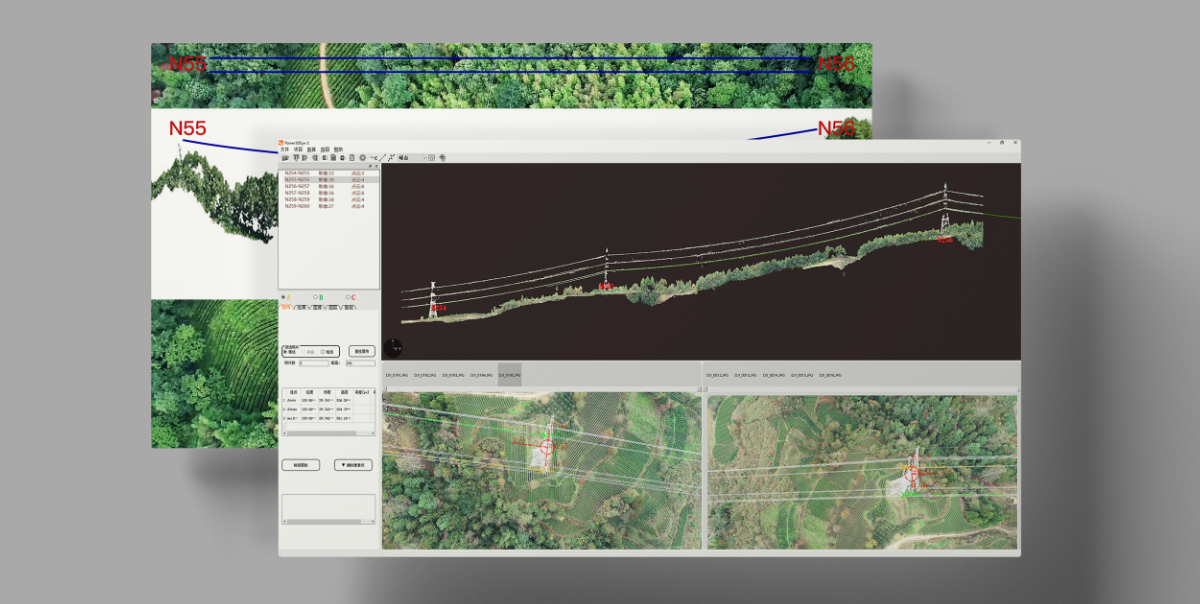The height and width of the screenshot is (604, 1200).
Task: Click the open folder toolbar icon
Action: click(286, 158)
